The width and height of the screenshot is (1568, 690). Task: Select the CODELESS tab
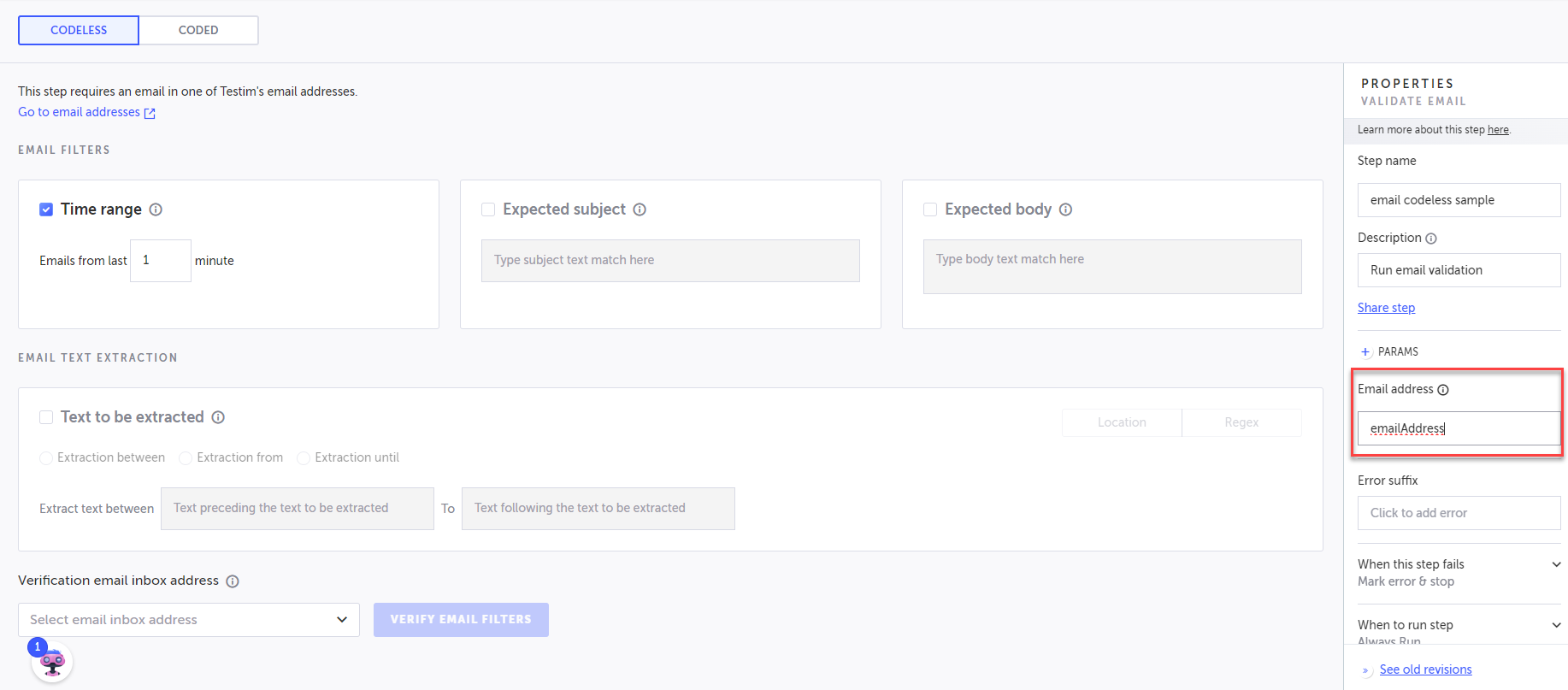click(79, 30)
